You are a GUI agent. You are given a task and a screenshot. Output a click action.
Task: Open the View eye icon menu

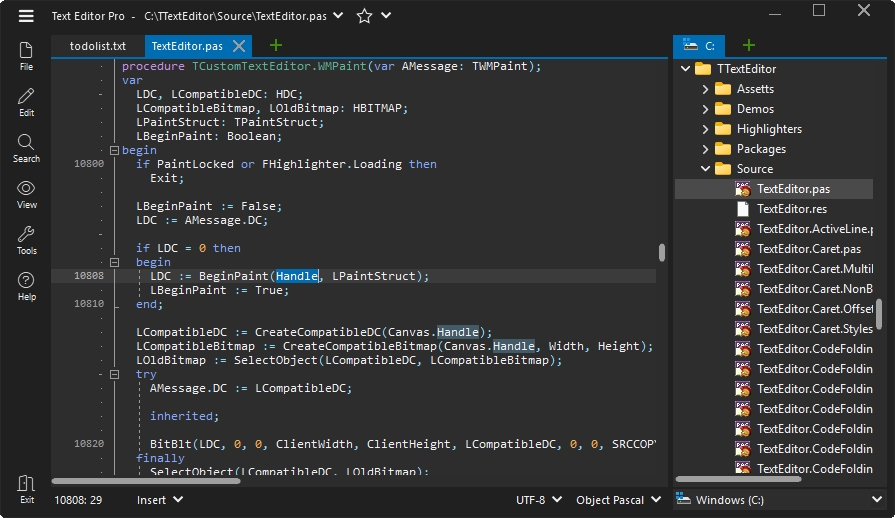pyautogui.click(x=26, y=193)
